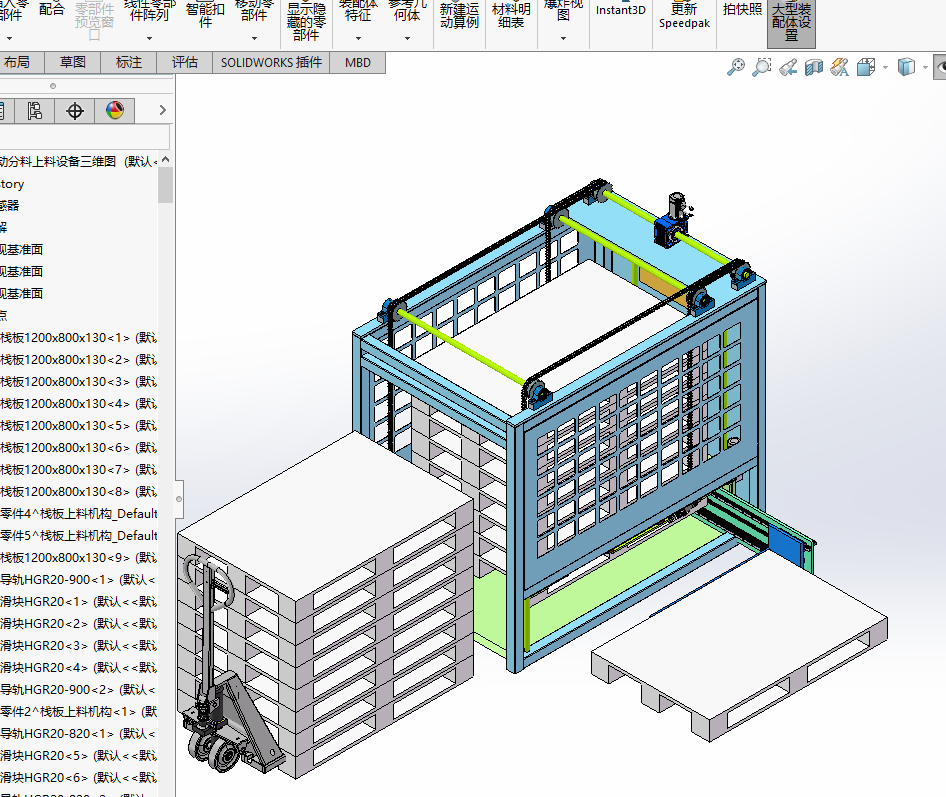Toggle the hide/show items eye icon

pyautogui.click(x=940, y=67)
